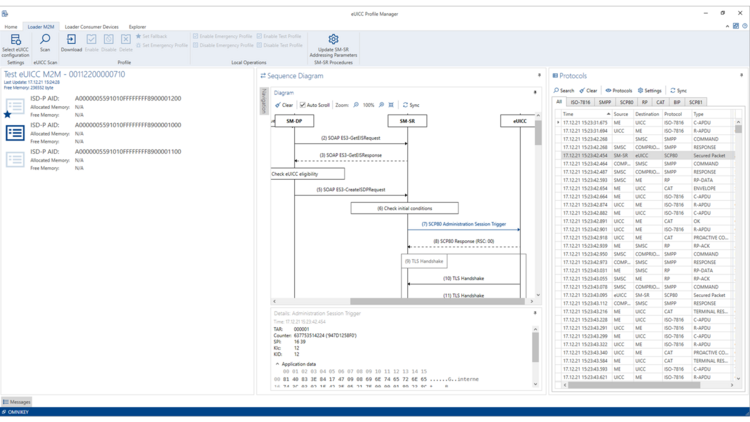
Task: Pin the Sequence Diagram panel
Action: pos(539,76)
